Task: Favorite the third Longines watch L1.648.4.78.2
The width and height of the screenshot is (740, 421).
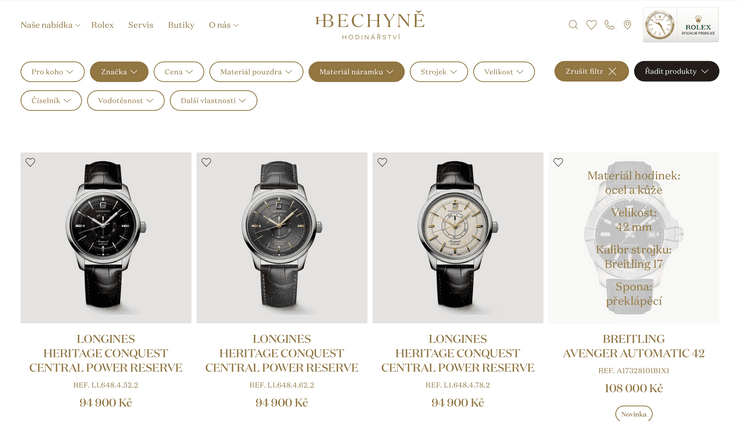Action: pyautogui.click(x=382, y=162)
